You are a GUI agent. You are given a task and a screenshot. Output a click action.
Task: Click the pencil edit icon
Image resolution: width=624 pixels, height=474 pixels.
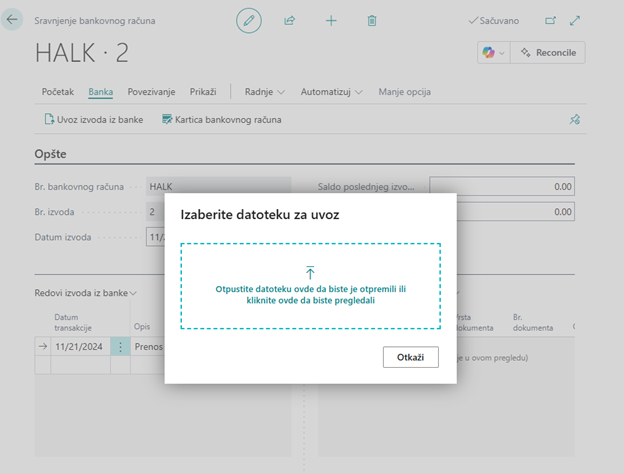249,20
